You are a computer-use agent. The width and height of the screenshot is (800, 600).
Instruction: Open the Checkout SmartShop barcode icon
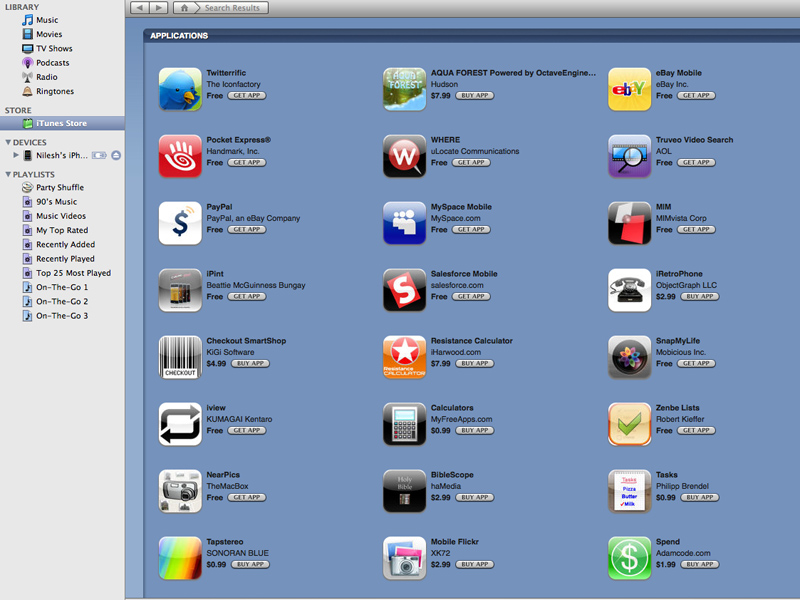coord(180,357)
